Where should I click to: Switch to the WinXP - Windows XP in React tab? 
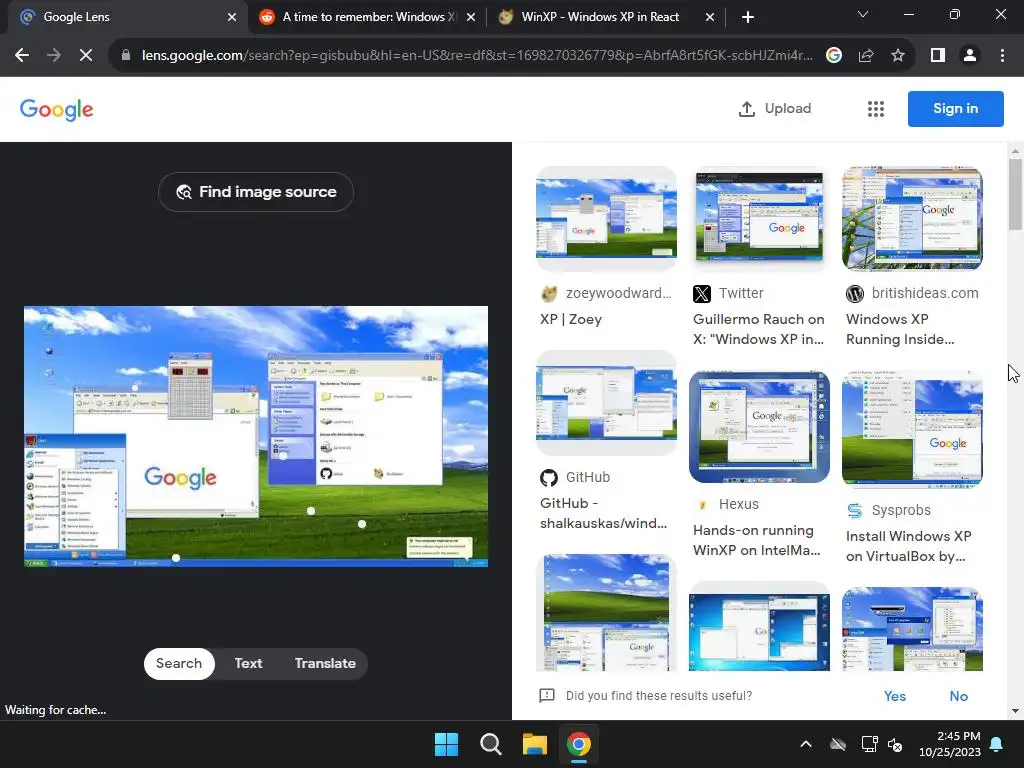tap(606, 17)
